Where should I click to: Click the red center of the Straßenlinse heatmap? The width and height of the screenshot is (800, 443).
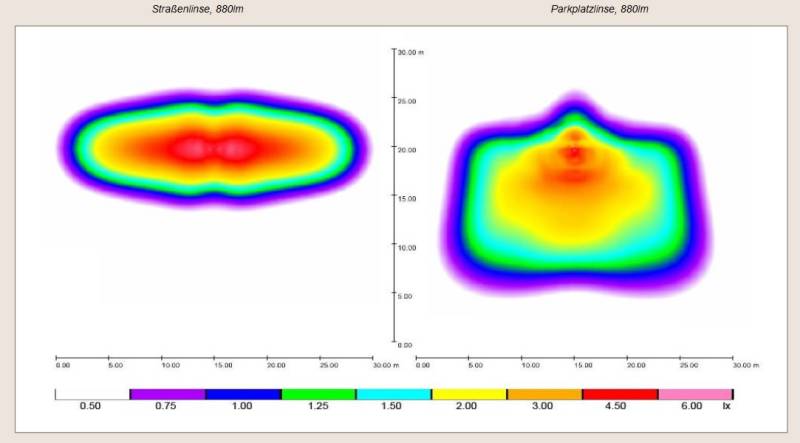click(x=212, y=149)
